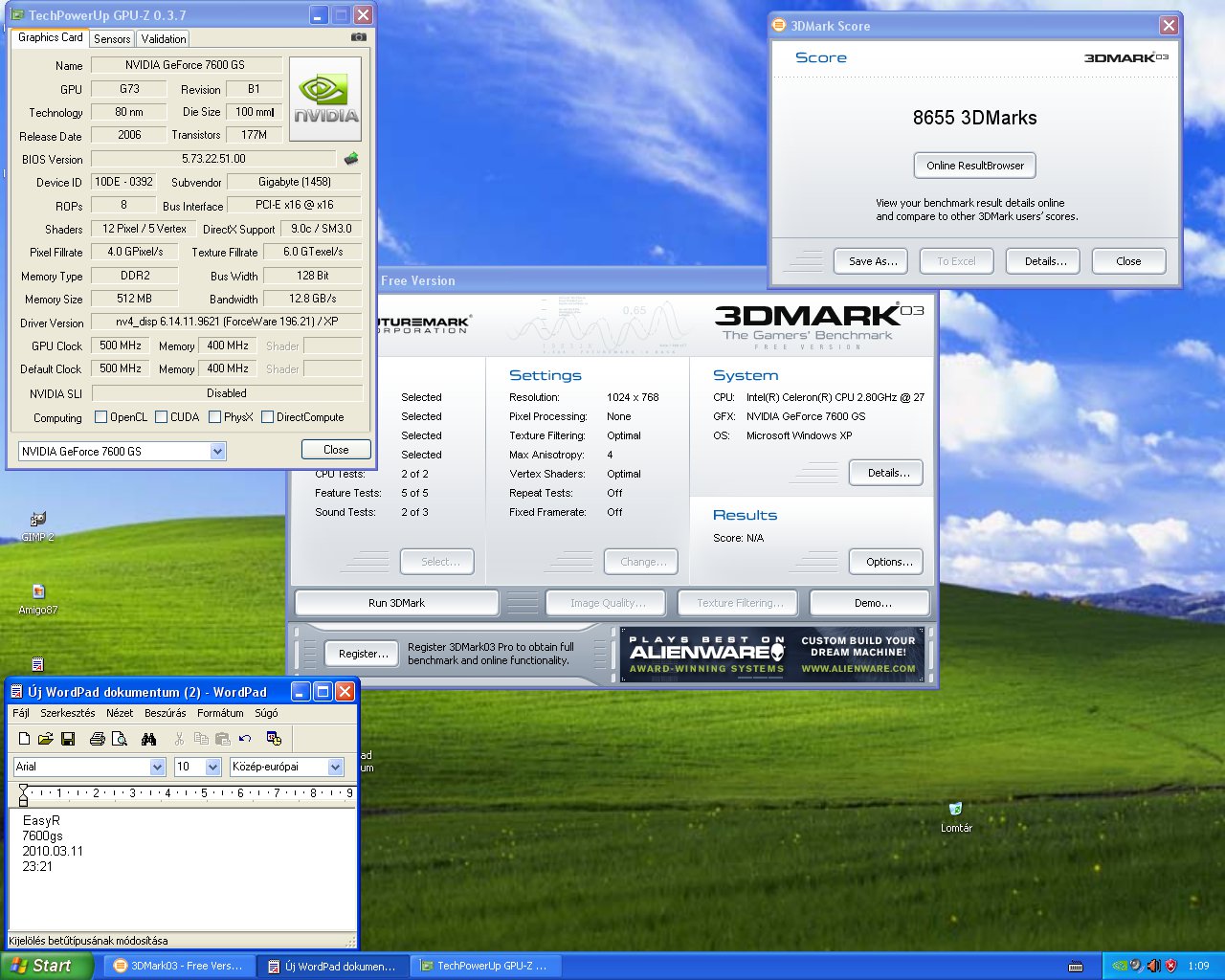The width and height of the screenshot is (1225, 980).
Task: Click the NVIDIA logo in GPU-Z
Action: [x=325, y=99]
